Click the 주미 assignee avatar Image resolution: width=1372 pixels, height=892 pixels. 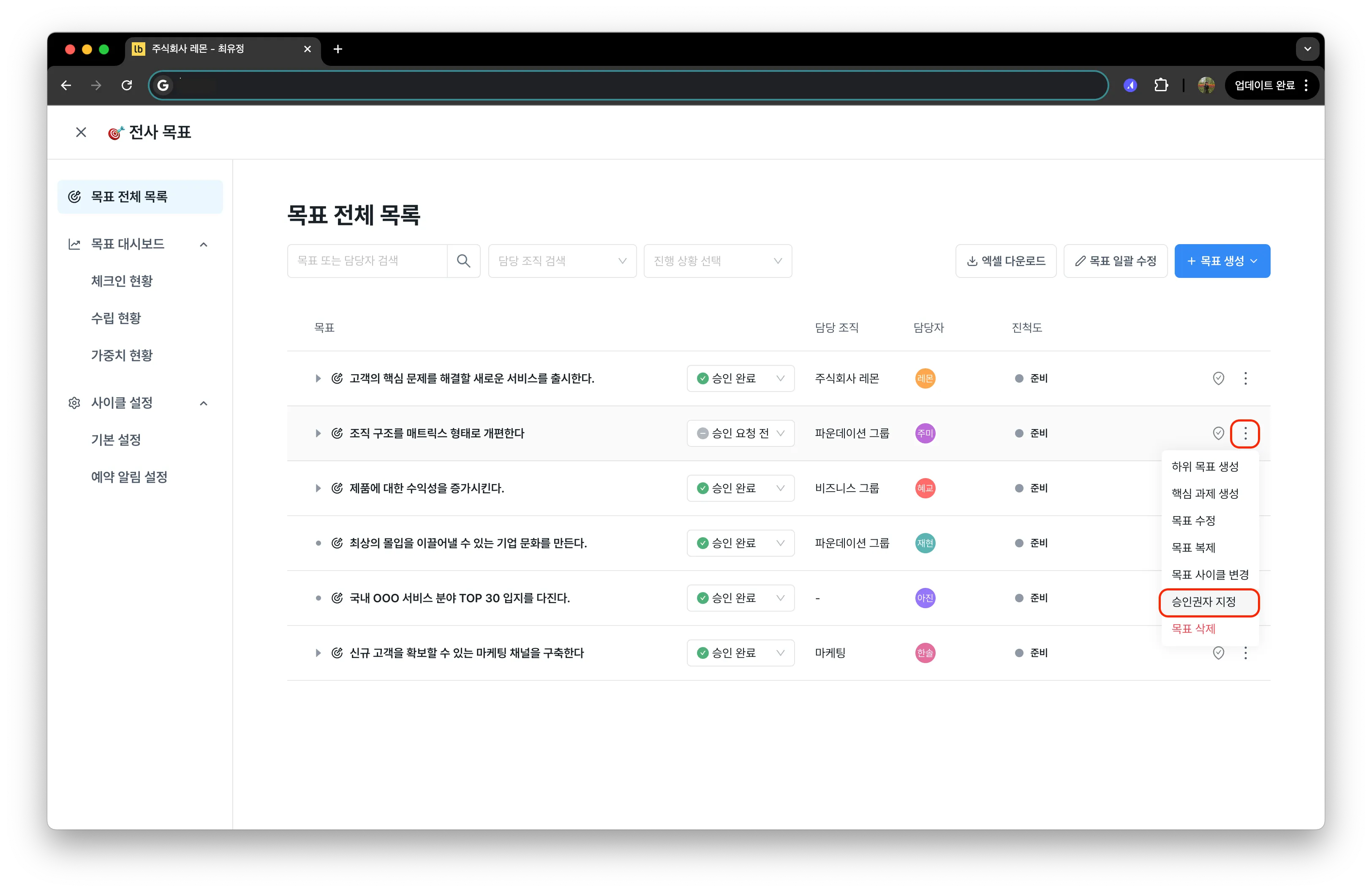click(x=925, y=433)
